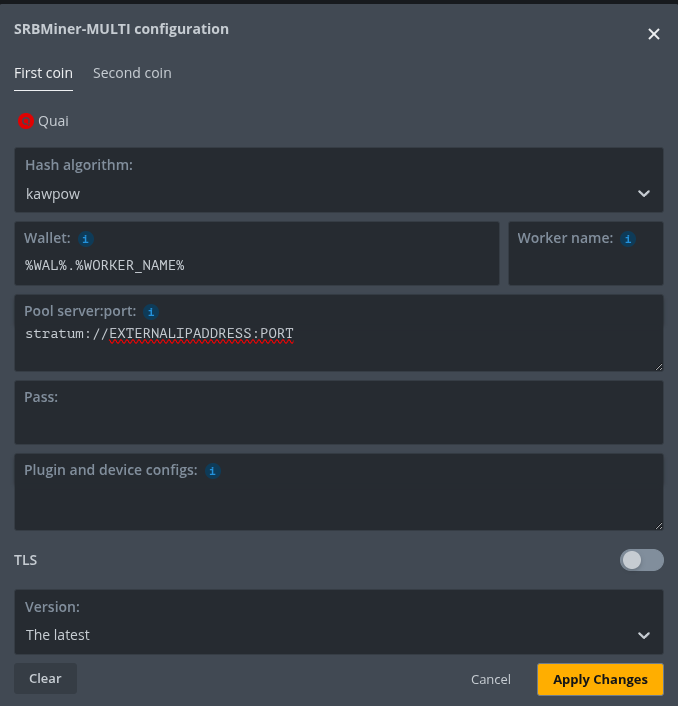Click the Clear button
The width and height of the screenshot is (678, 706).
[45, 679]
